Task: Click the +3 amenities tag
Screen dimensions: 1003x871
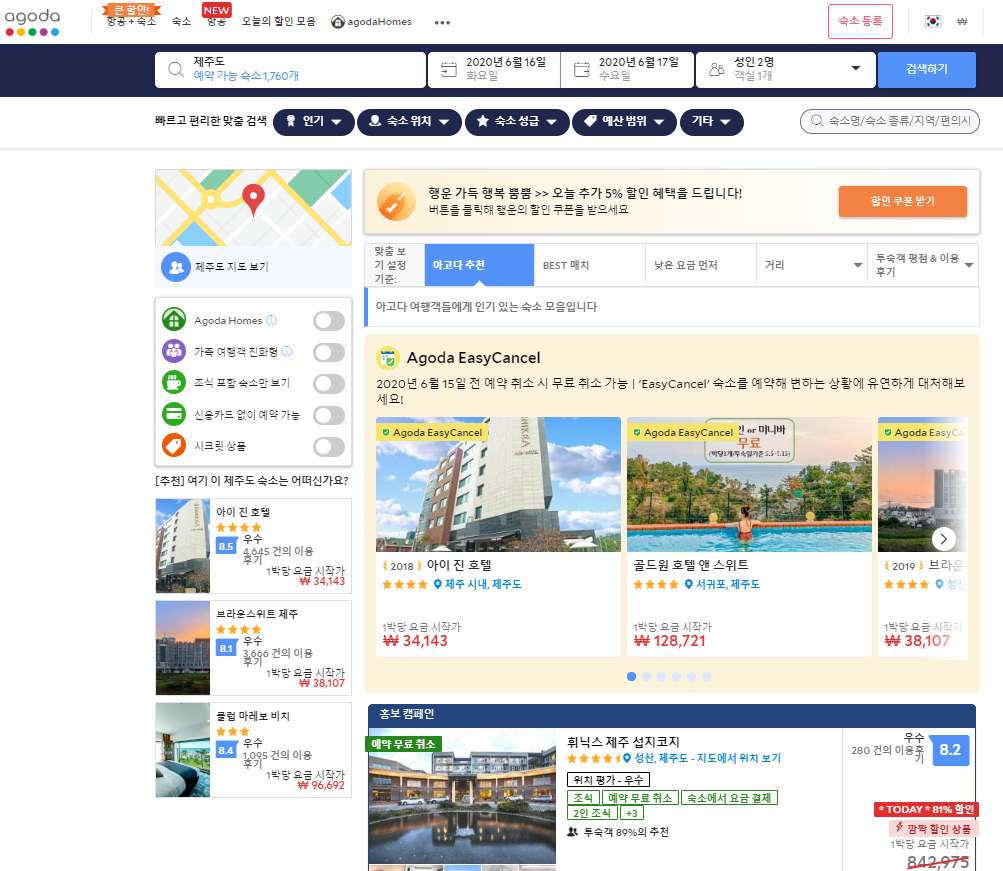Action: click(x=631, y=813)
